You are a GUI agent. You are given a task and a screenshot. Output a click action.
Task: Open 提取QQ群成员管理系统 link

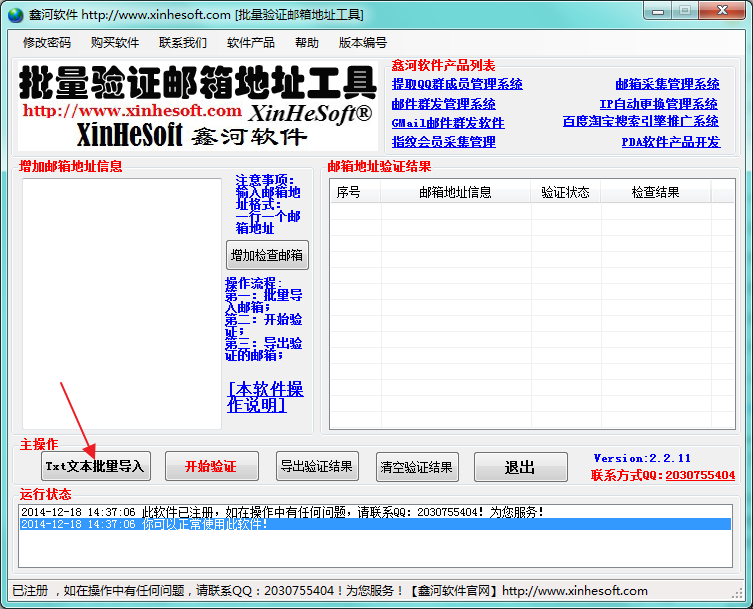click(x=457, y=84)
